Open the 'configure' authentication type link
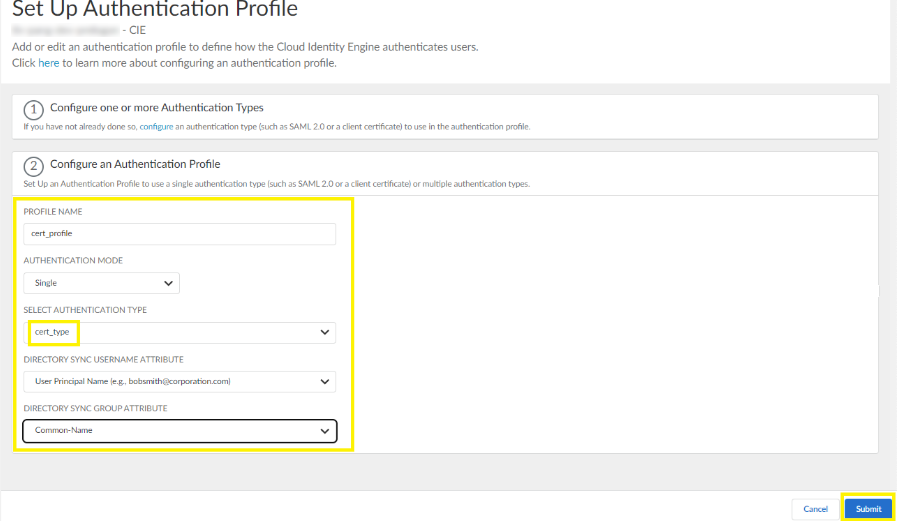 click(158, 127)
